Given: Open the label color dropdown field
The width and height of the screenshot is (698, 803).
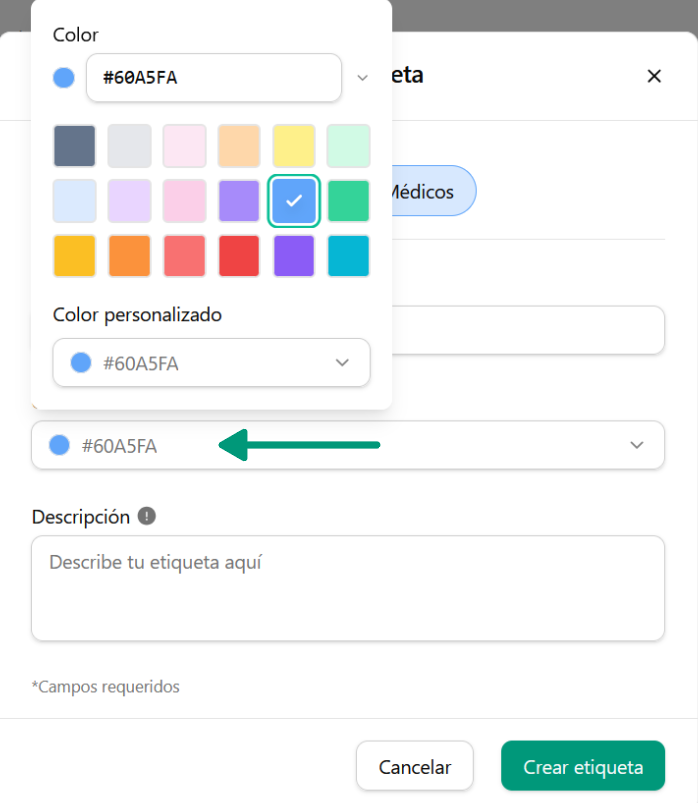Looking at the screenshot, I should click(347, 445).
